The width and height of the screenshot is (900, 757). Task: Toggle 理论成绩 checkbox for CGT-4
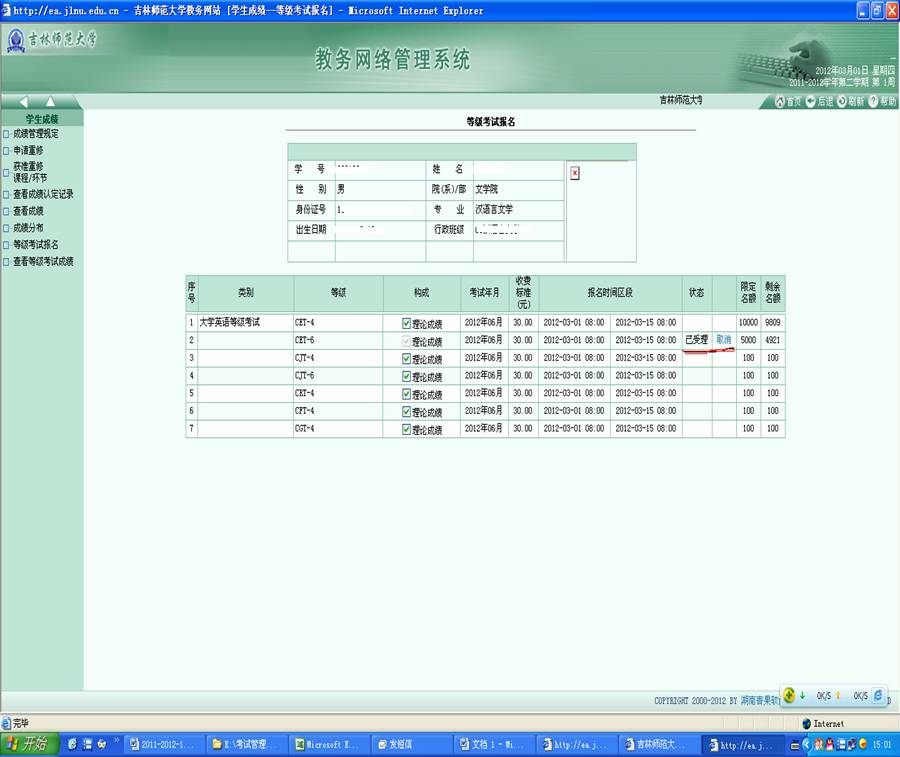point(406,429)
